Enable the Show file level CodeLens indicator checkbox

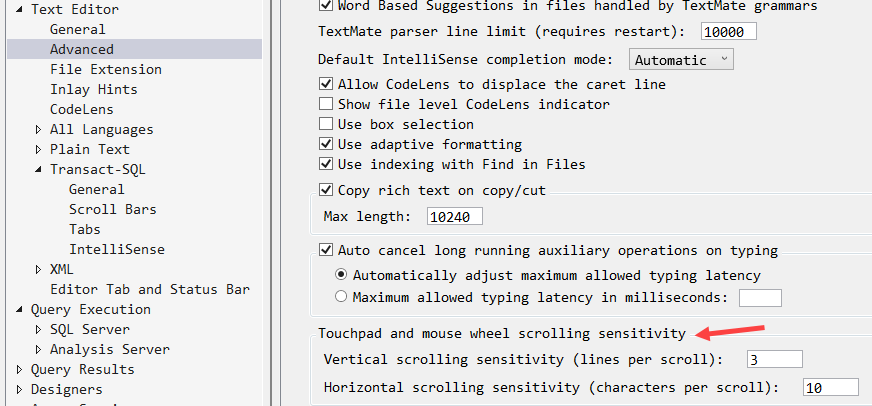pyautogui.click(x=325, y=104)
